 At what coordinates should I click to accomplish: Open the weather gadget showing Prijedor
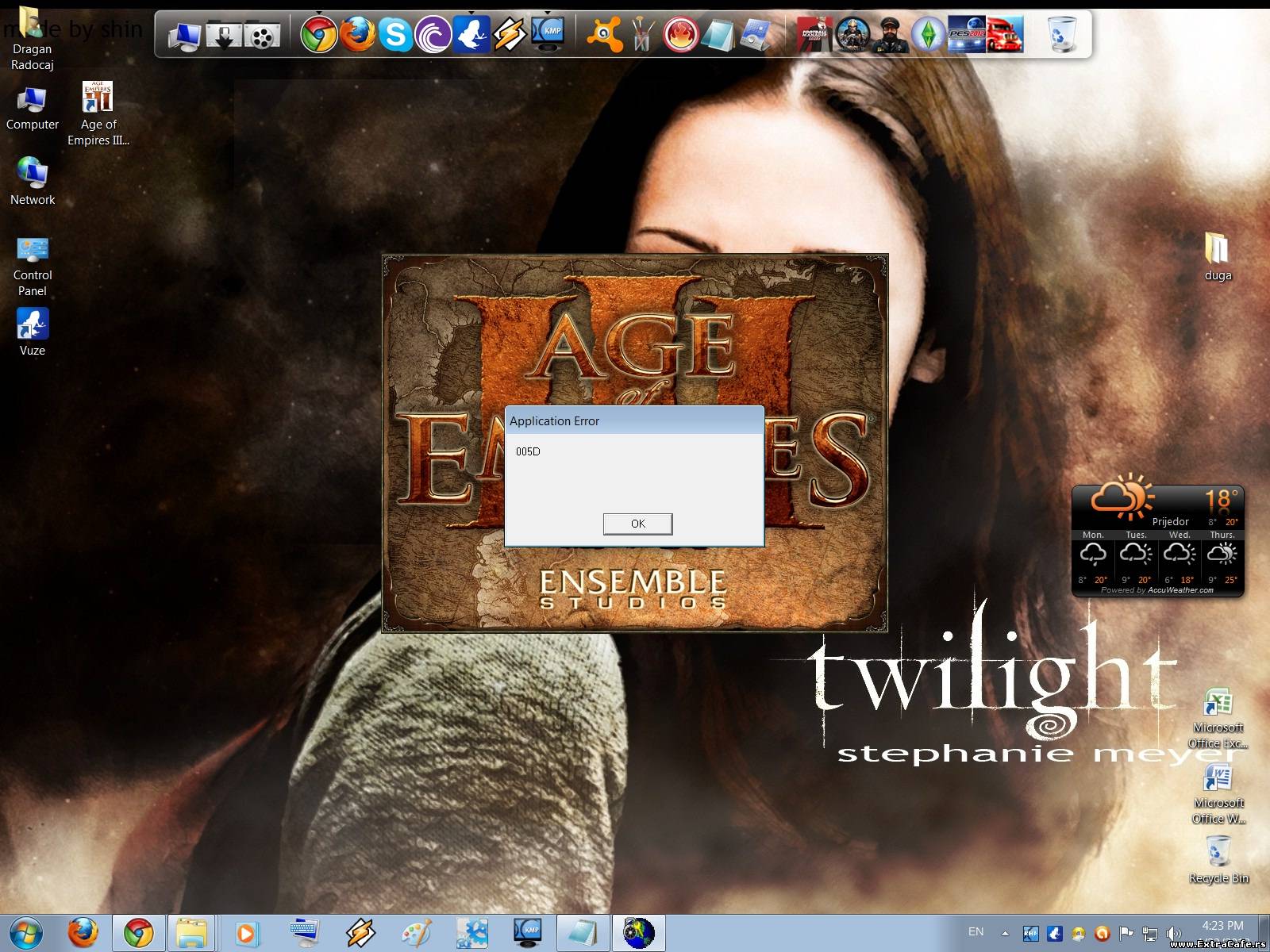pos(1157,540)
